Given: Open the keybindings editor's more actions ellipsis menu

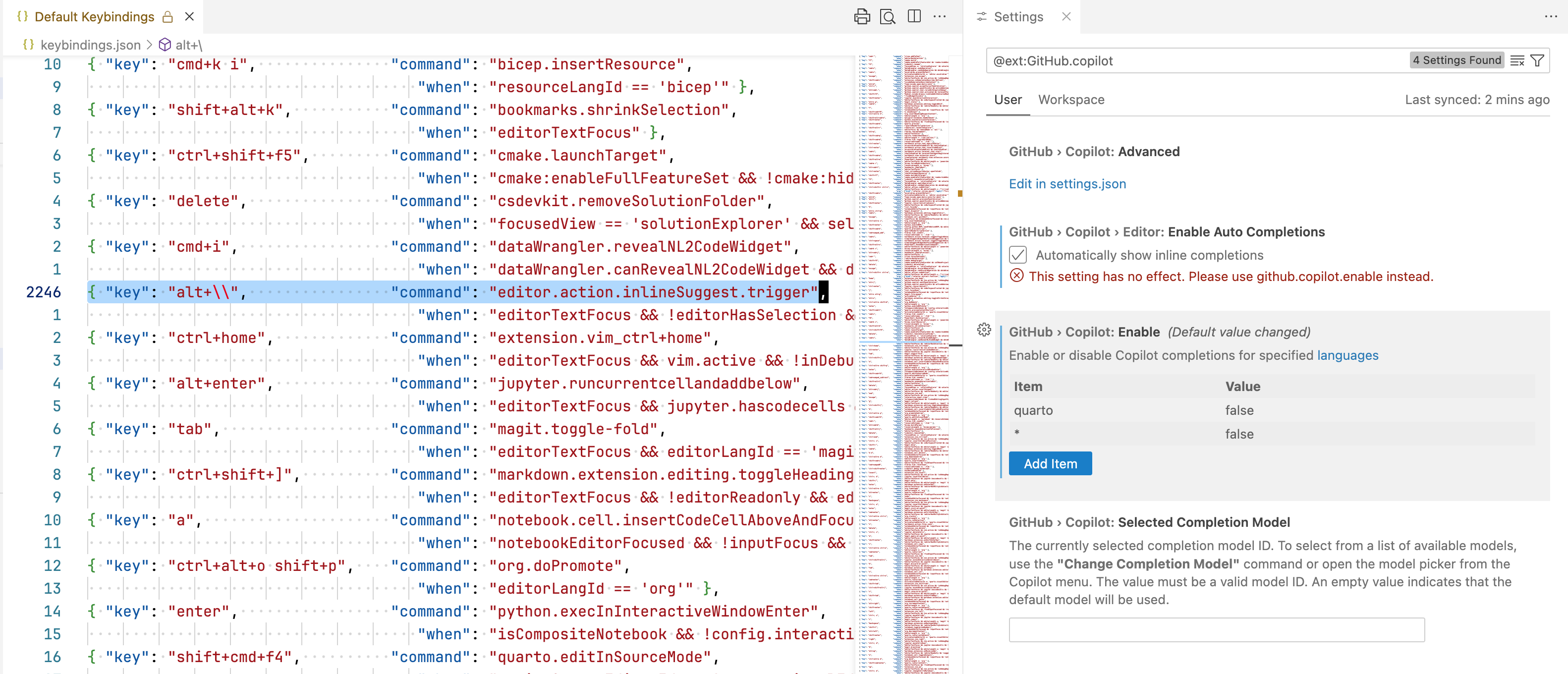Looking at the screenshot, I should [940, 16].
